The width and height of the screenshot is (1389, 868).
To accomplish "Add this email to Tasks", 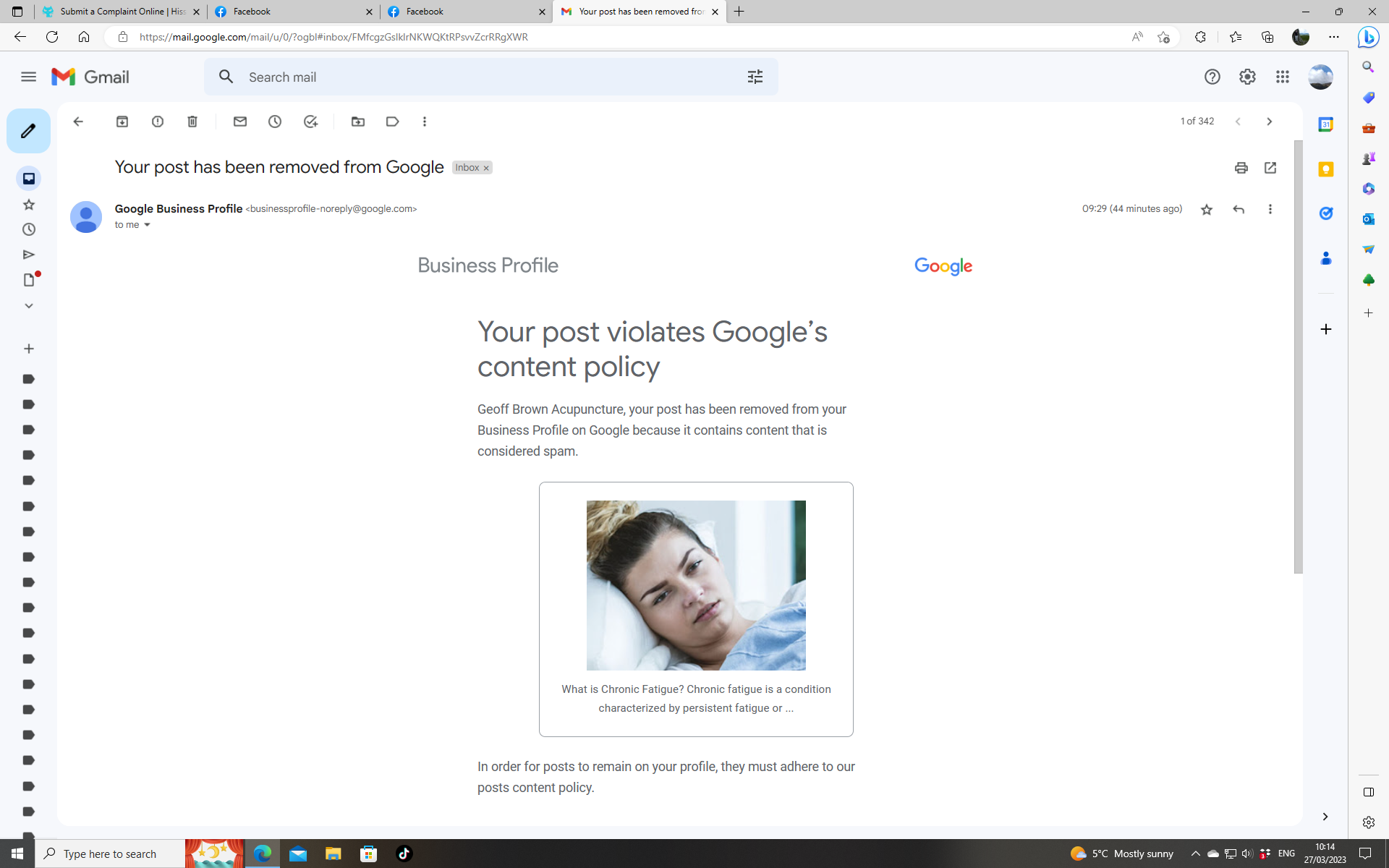I will pos(310,121).
